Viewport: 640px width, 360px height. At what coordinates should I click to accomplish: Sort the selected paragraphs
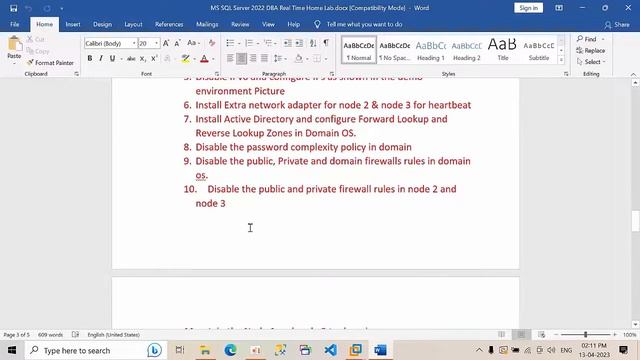point(313,43)
